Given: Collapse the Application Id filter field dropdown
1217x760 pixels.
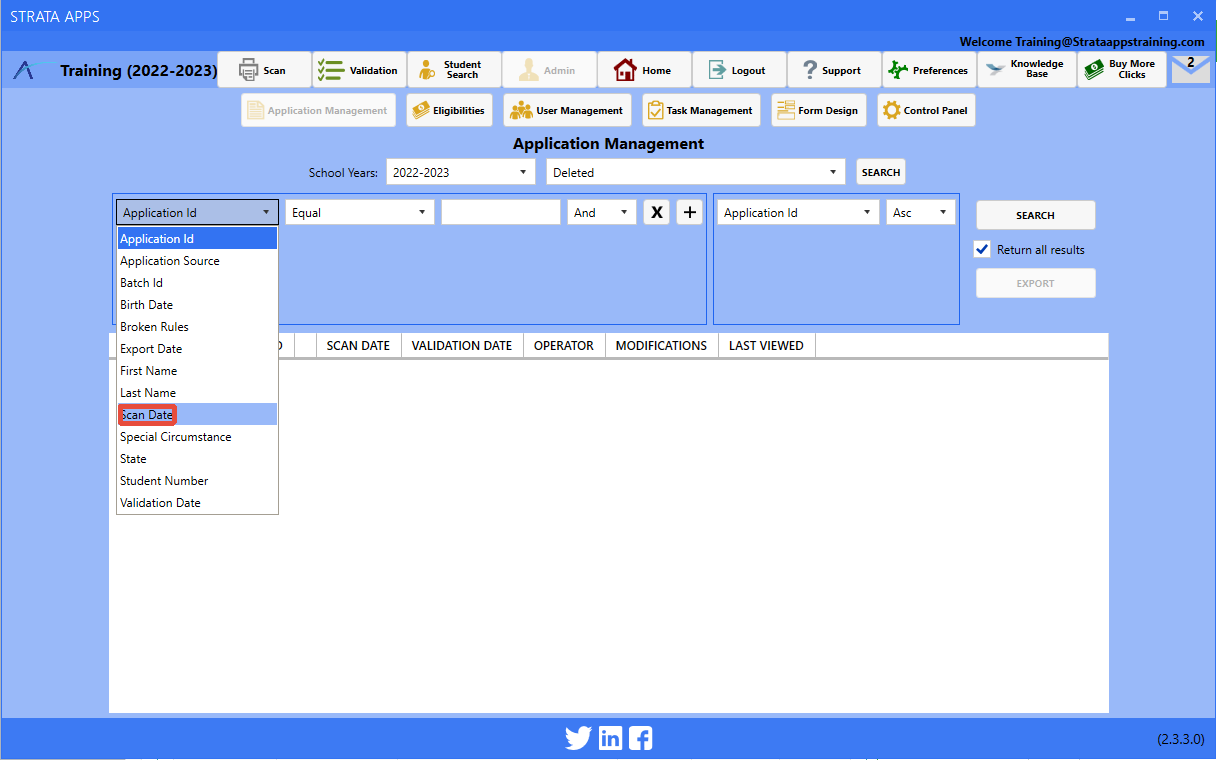Looking at the screenshot, I should click(197, 212).
